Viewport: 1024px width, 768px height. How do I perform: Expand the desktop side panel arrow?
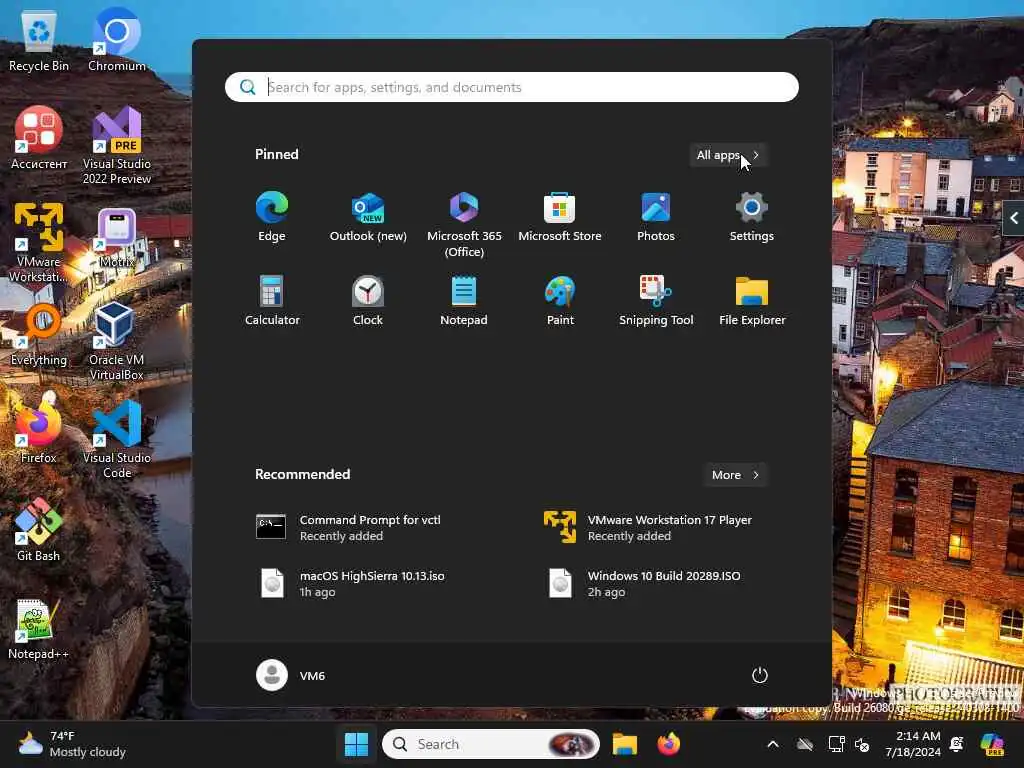point(1014,218)
